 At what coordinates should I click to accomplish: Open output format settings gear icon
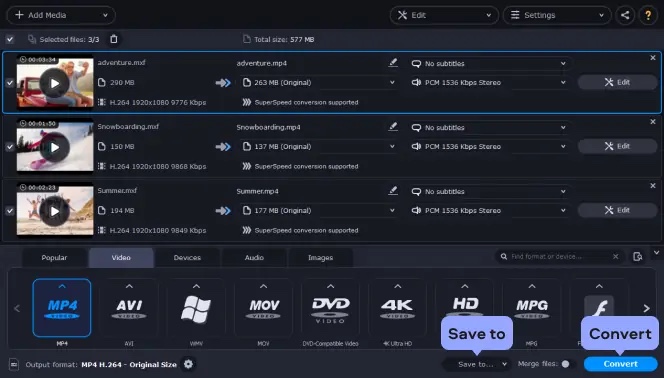click(x=188, y=364)
